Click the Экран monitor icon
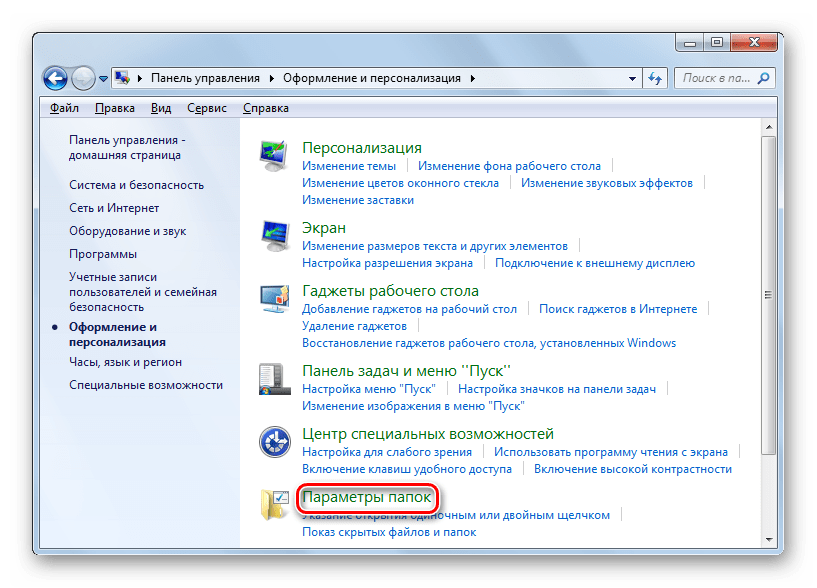 (x=273, y=236)
